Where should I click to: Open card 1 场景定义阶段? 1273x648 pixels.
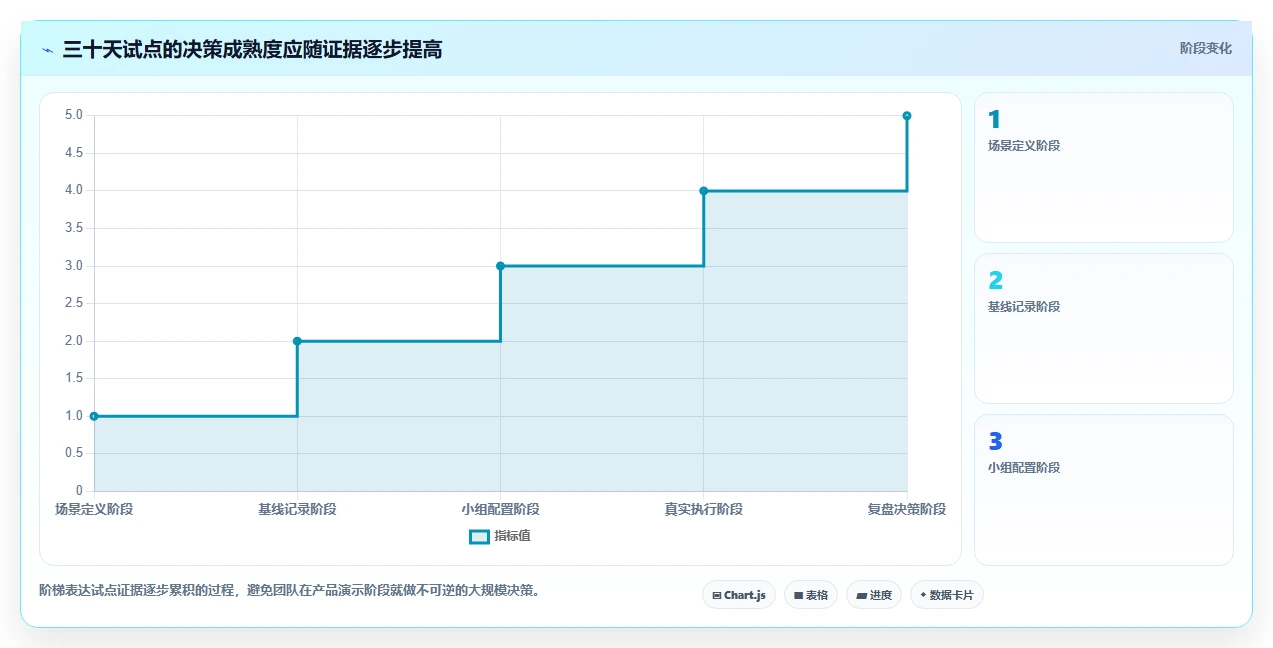pyautogui.click(x=1104, y=168)
